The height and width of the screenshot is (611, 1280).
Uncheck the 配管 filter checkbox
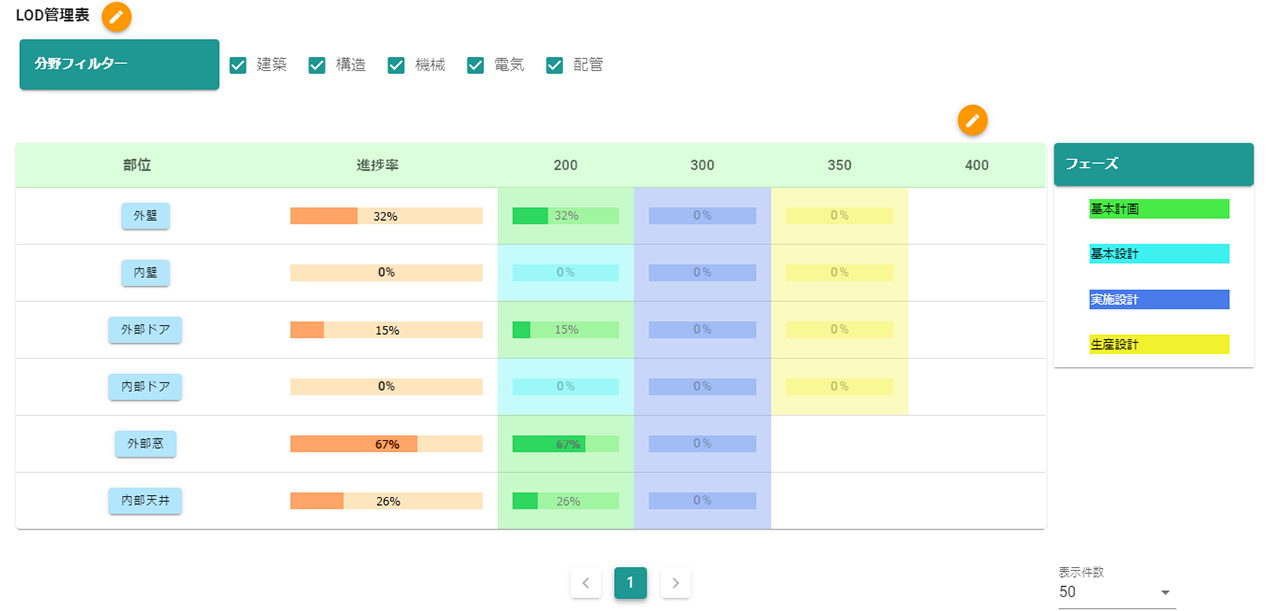coord(555,65)
